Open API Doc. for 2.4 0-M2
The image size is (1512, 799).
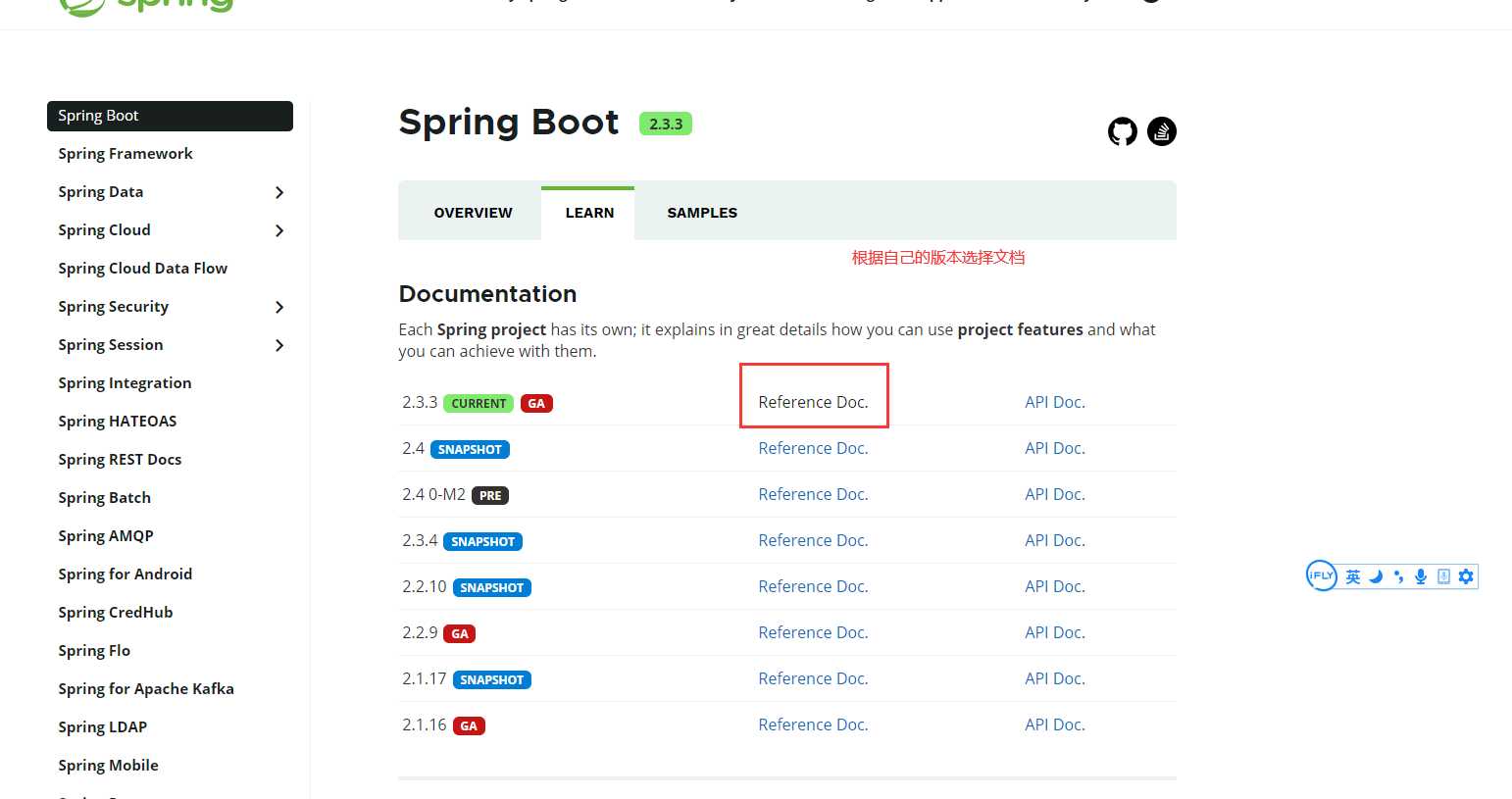coord(1055,494)
